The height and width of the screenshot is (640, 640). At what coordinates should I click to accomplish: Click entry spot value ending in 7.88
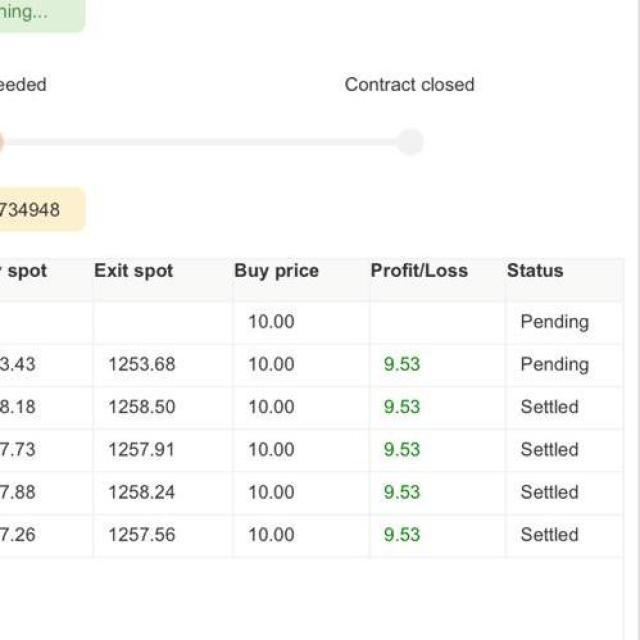point(18,492)
